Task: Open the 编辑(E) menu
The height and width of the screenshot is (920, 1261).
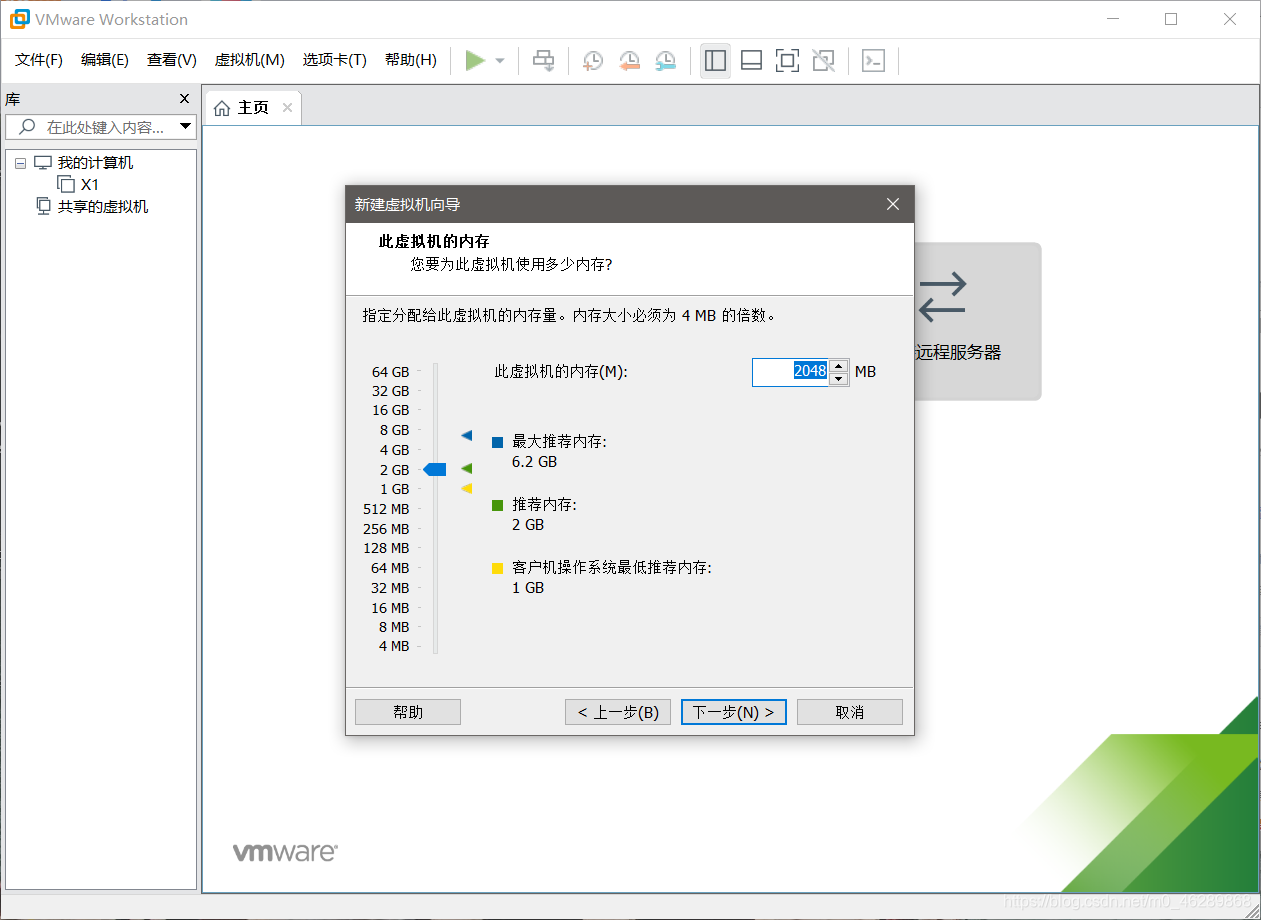Action: 105,60
